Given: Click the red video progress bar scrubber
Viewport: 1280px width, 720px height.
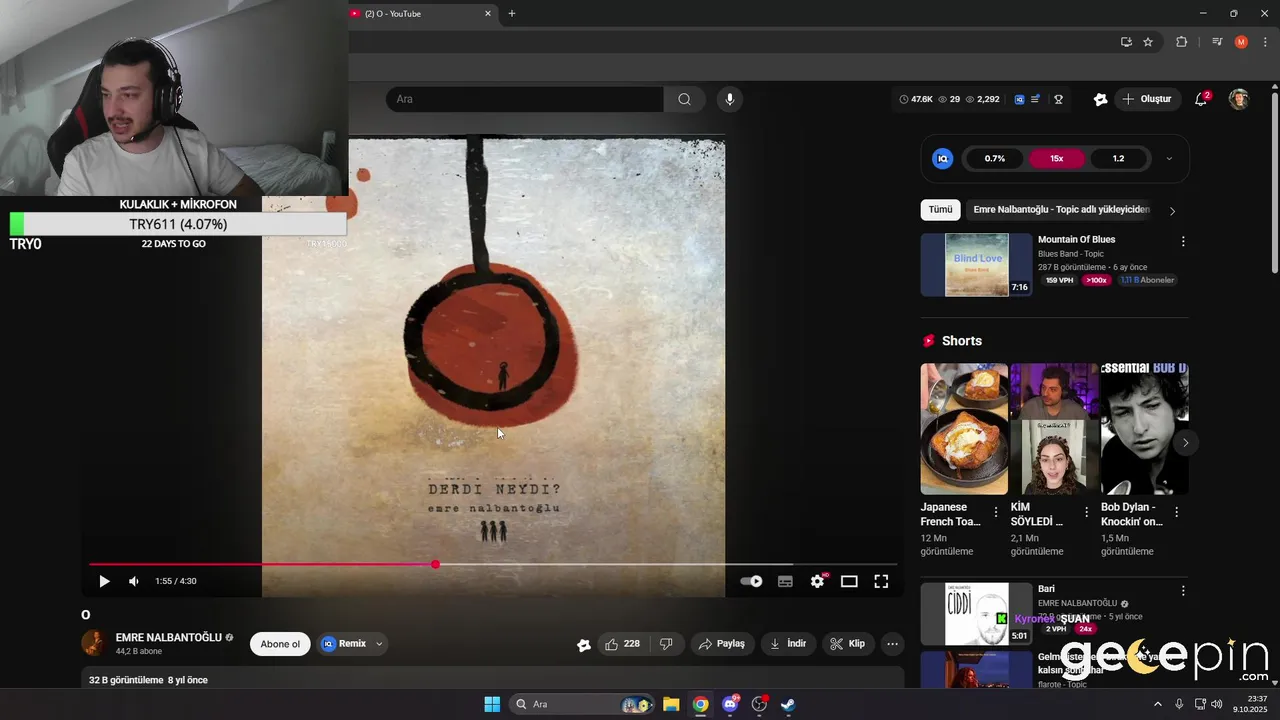Looking at the screenshot, I should [x=435, y=565].
